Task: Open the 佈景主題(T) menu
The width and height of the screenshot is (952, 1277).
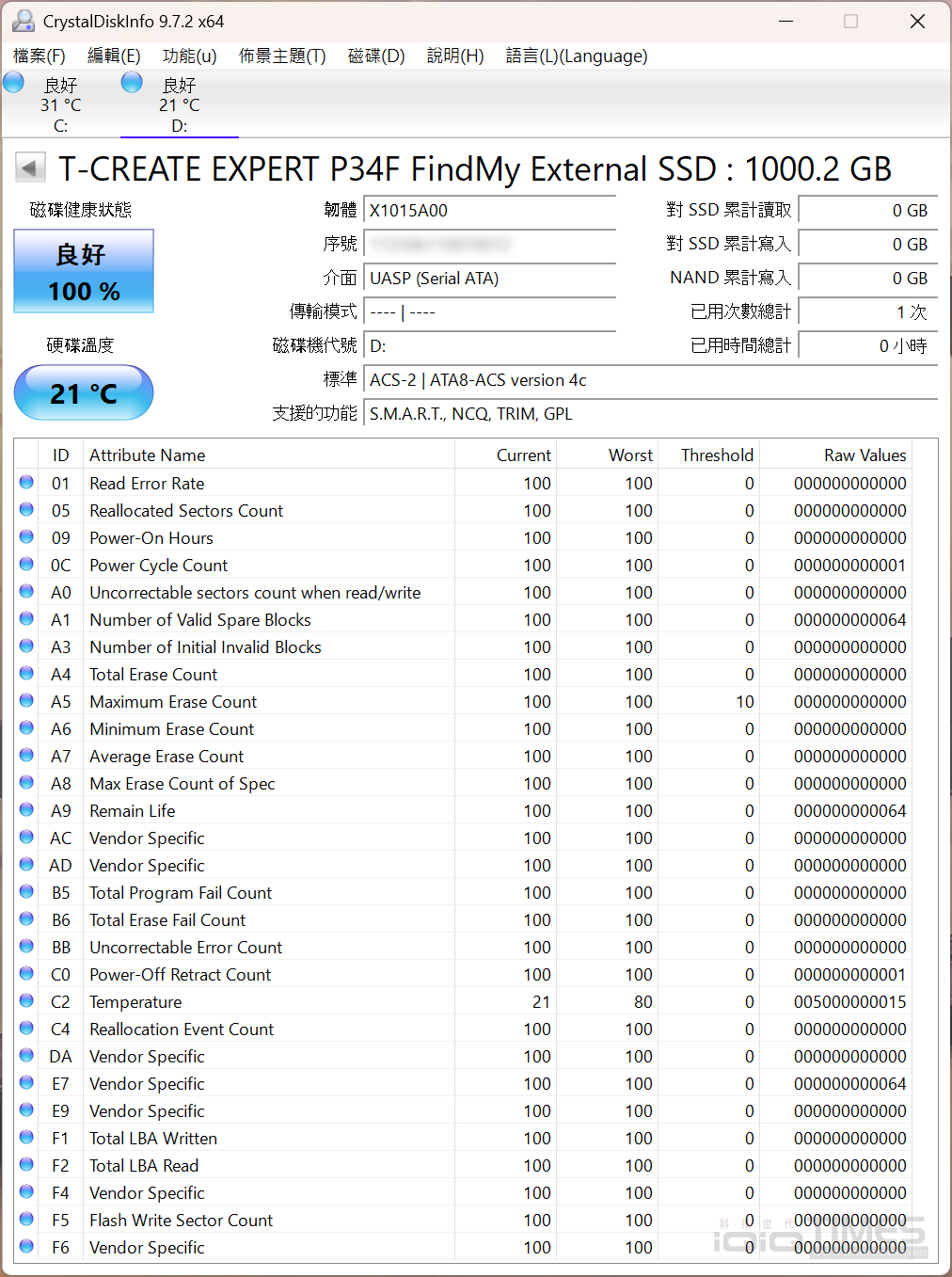Action: tap(281, 56)
